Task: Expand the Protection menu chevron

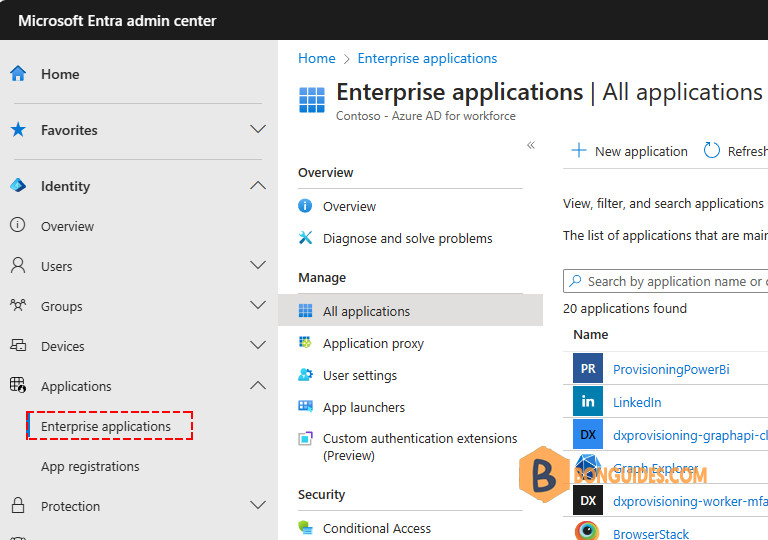Action: point(258,505)
